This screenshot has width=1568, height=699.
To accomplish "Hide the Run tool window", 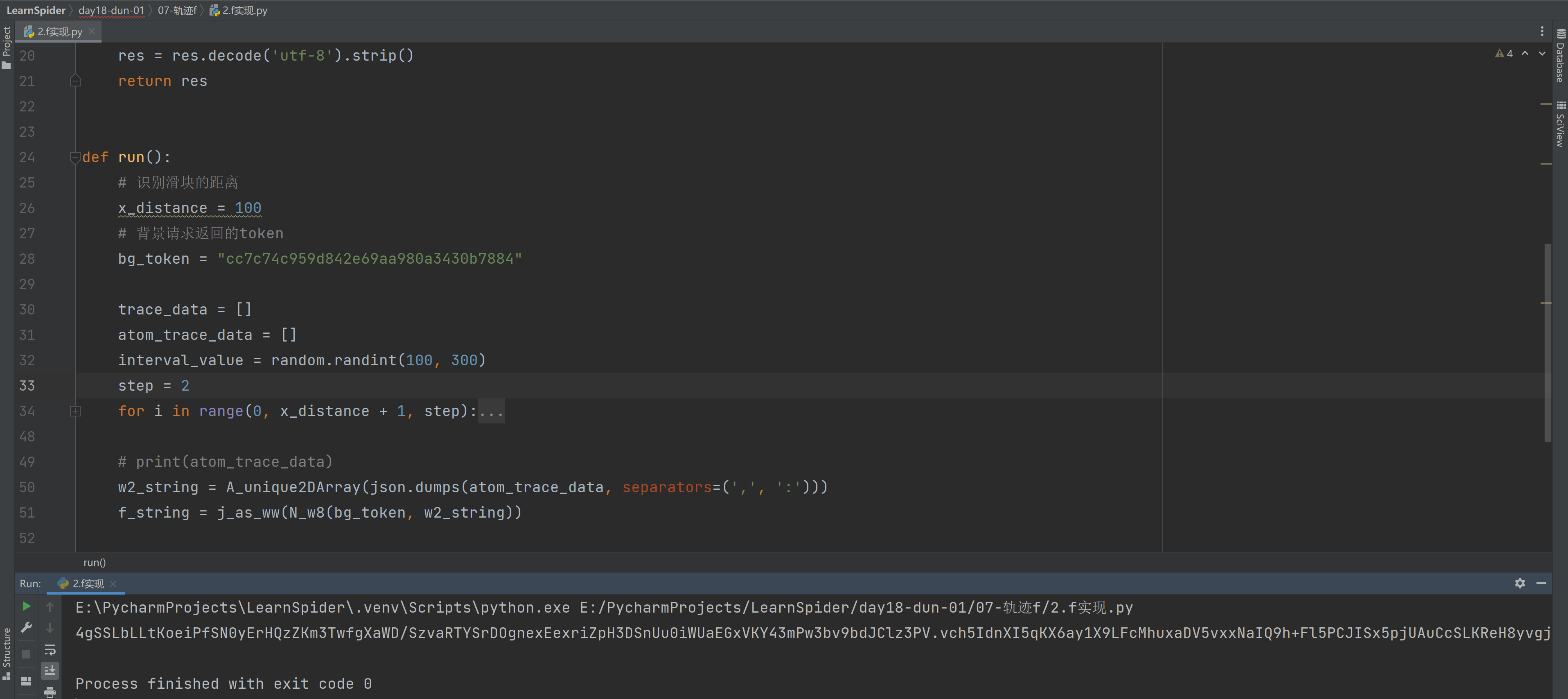I will click(x=1541, y=583).
